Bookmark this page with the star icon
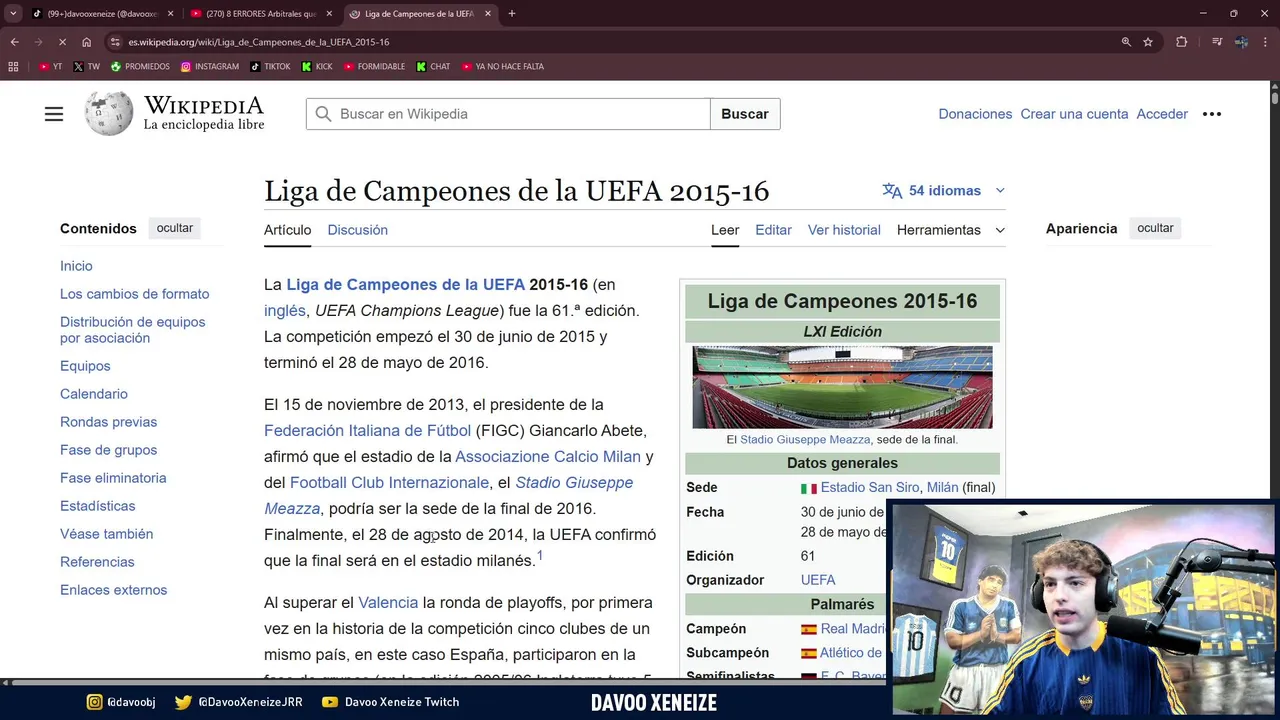The height and width of the screenshot is (720, 1280). click(1148, 42)
